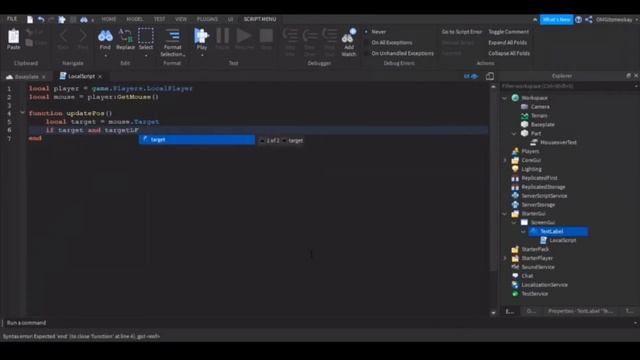The height and width of the screenshot is (360, 640).
Task: Click the Select dashed-square tool
Action: (x=146, y=36)
